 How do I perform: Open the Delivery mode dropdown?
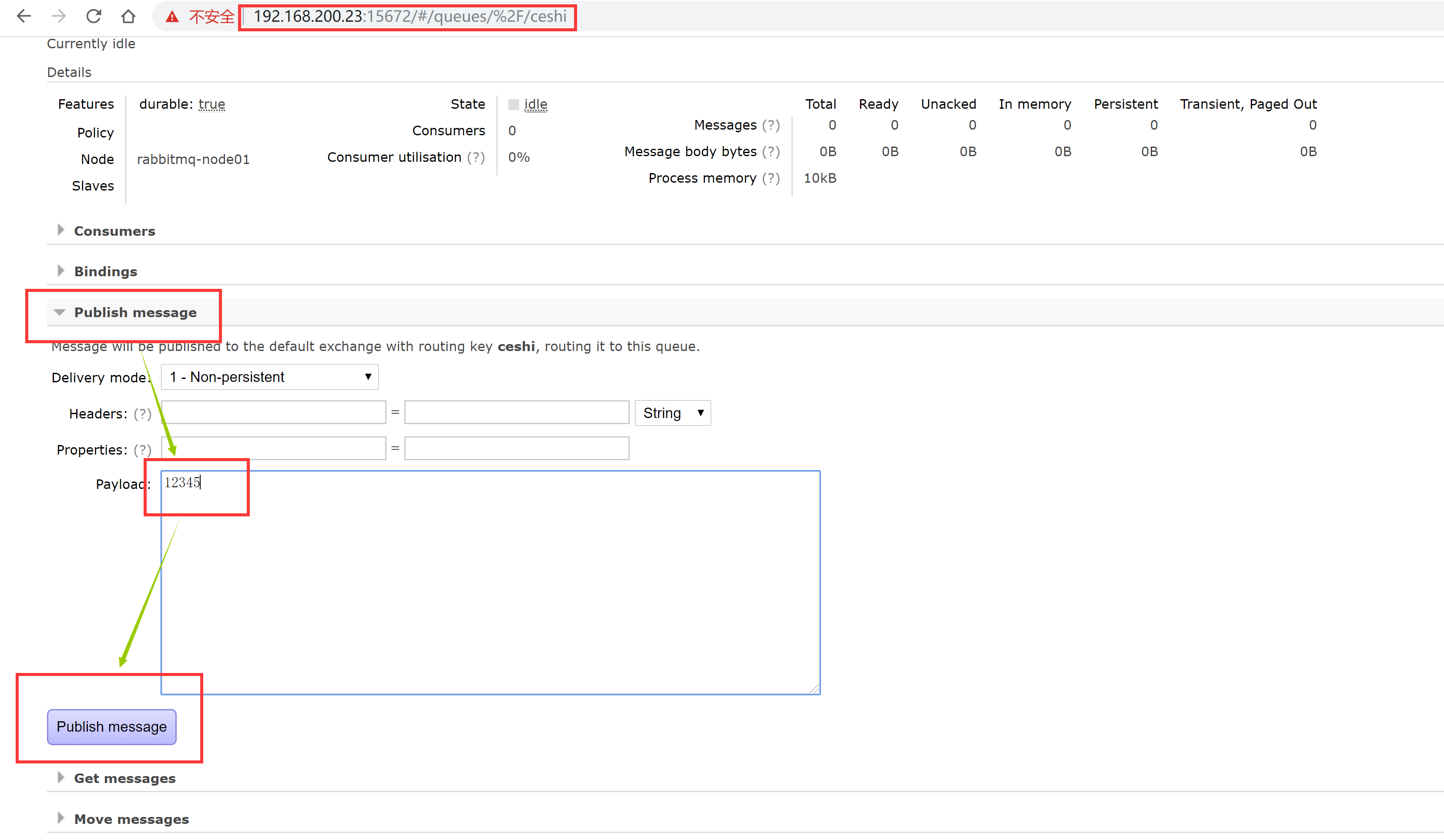coord(269,377)
